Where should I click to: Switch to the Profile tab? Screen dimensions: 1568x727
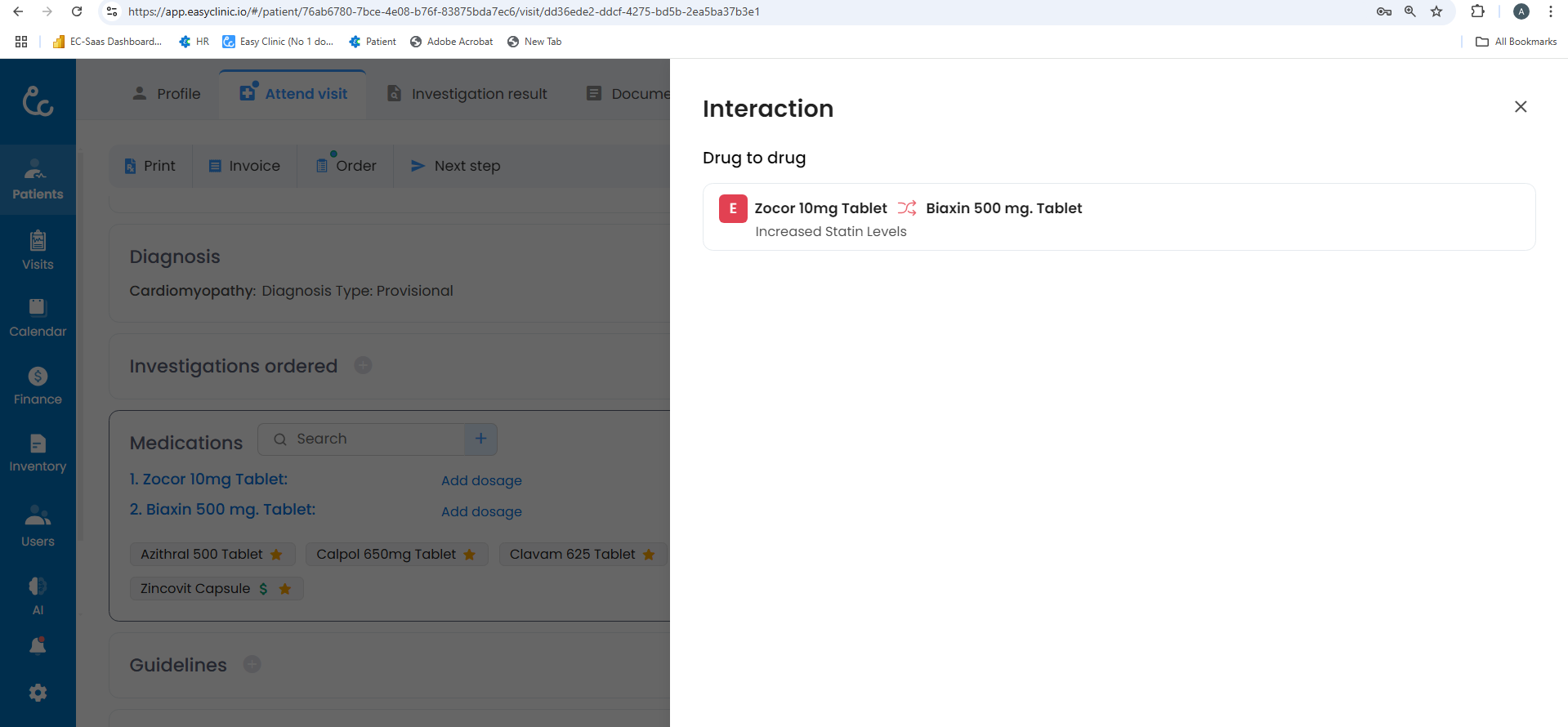pyautogui.click(x=167, y=94)
